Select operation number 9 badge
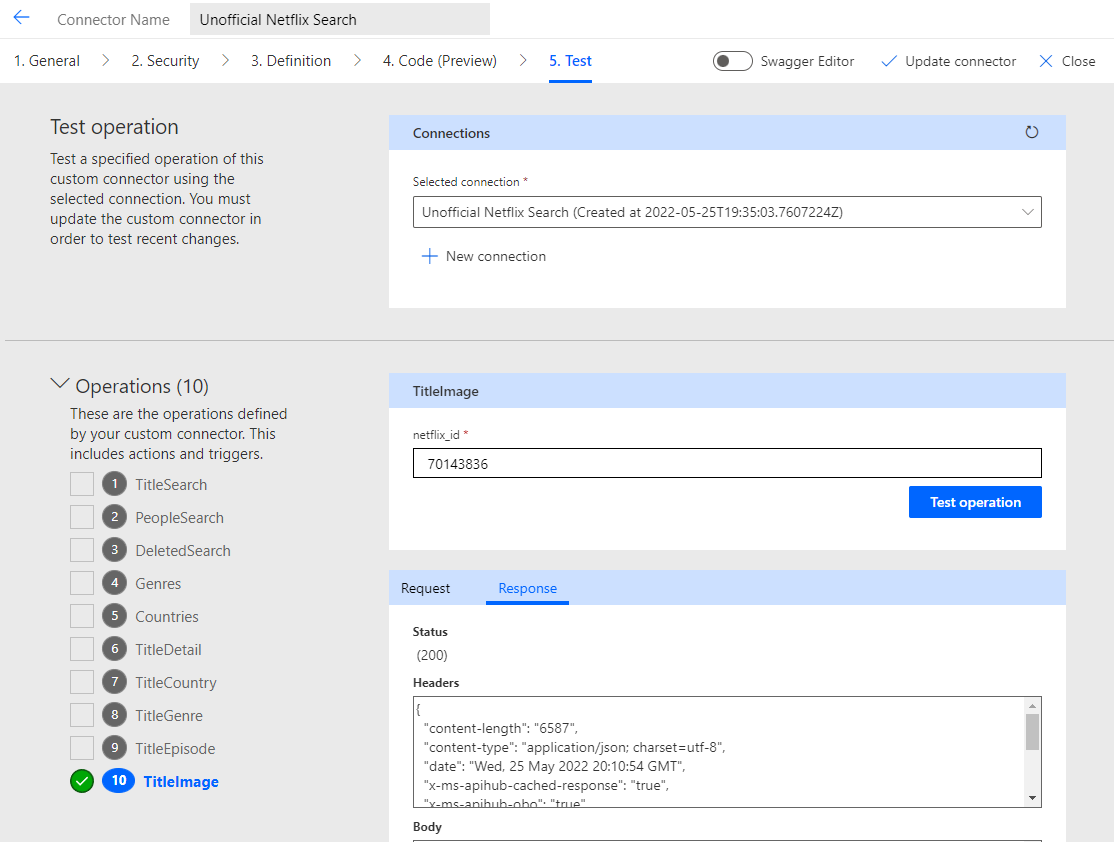Viewport: 1114px width, 842px height. (x=114, y=748)
